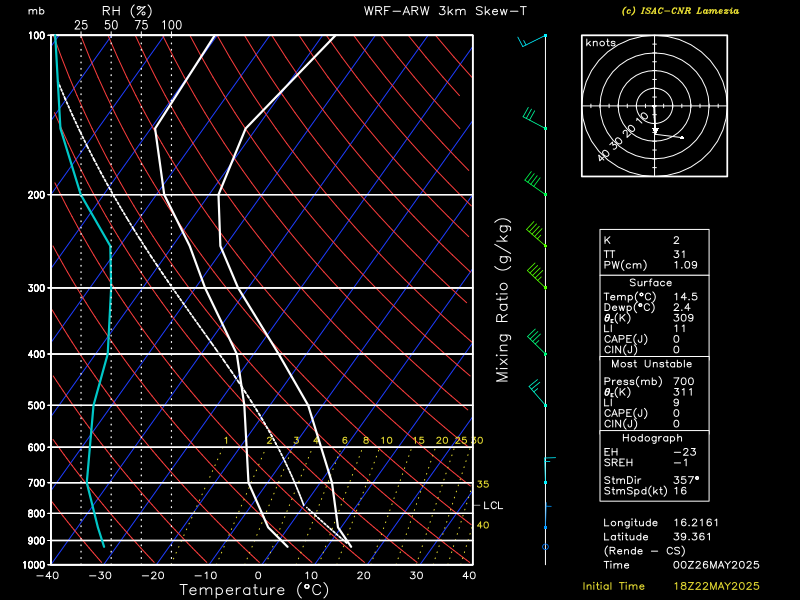Select the '-40' temperature axis label

[x=47, y=576]
